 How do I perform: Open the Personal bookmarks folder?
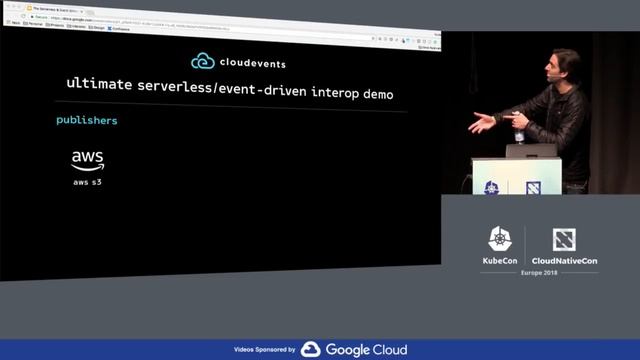[33, 24]
